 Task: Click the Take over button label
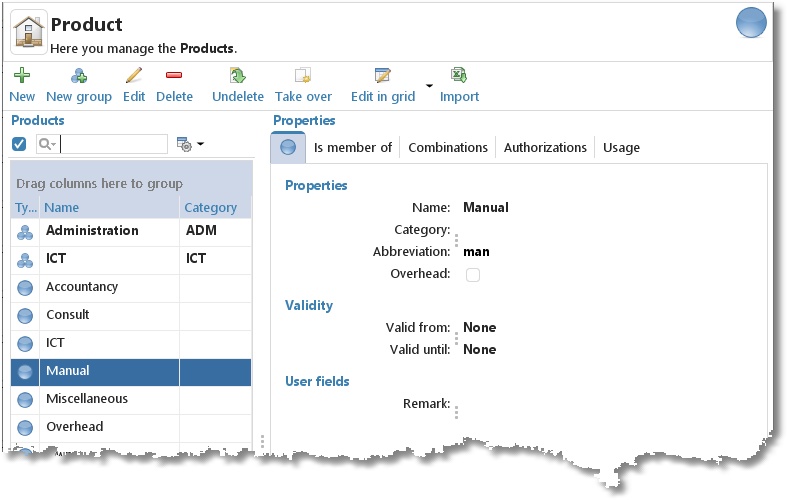pyautogui.click(x=304, y=96)
